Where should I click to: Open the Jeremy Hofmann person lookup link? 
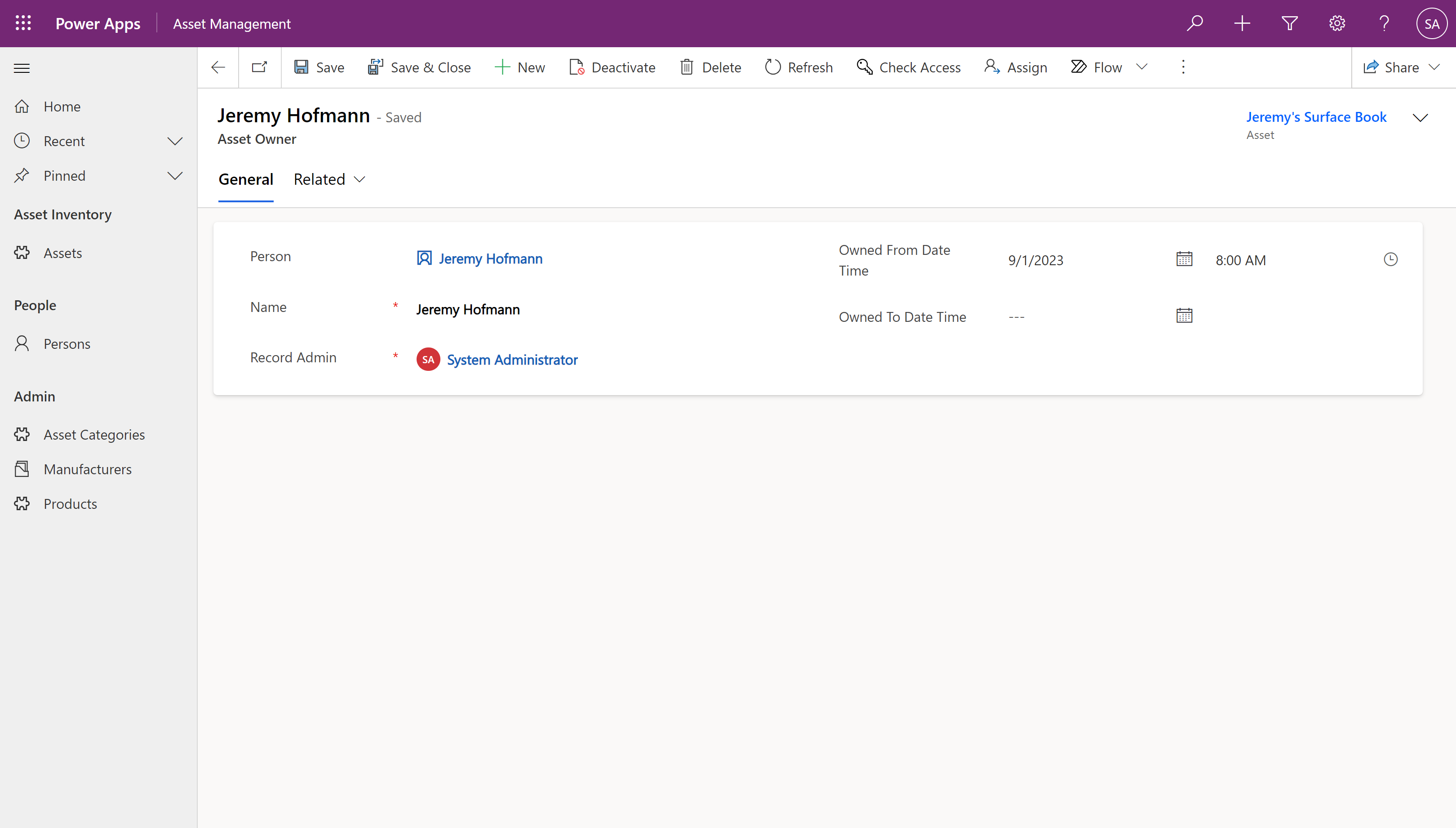pos(490,259)
